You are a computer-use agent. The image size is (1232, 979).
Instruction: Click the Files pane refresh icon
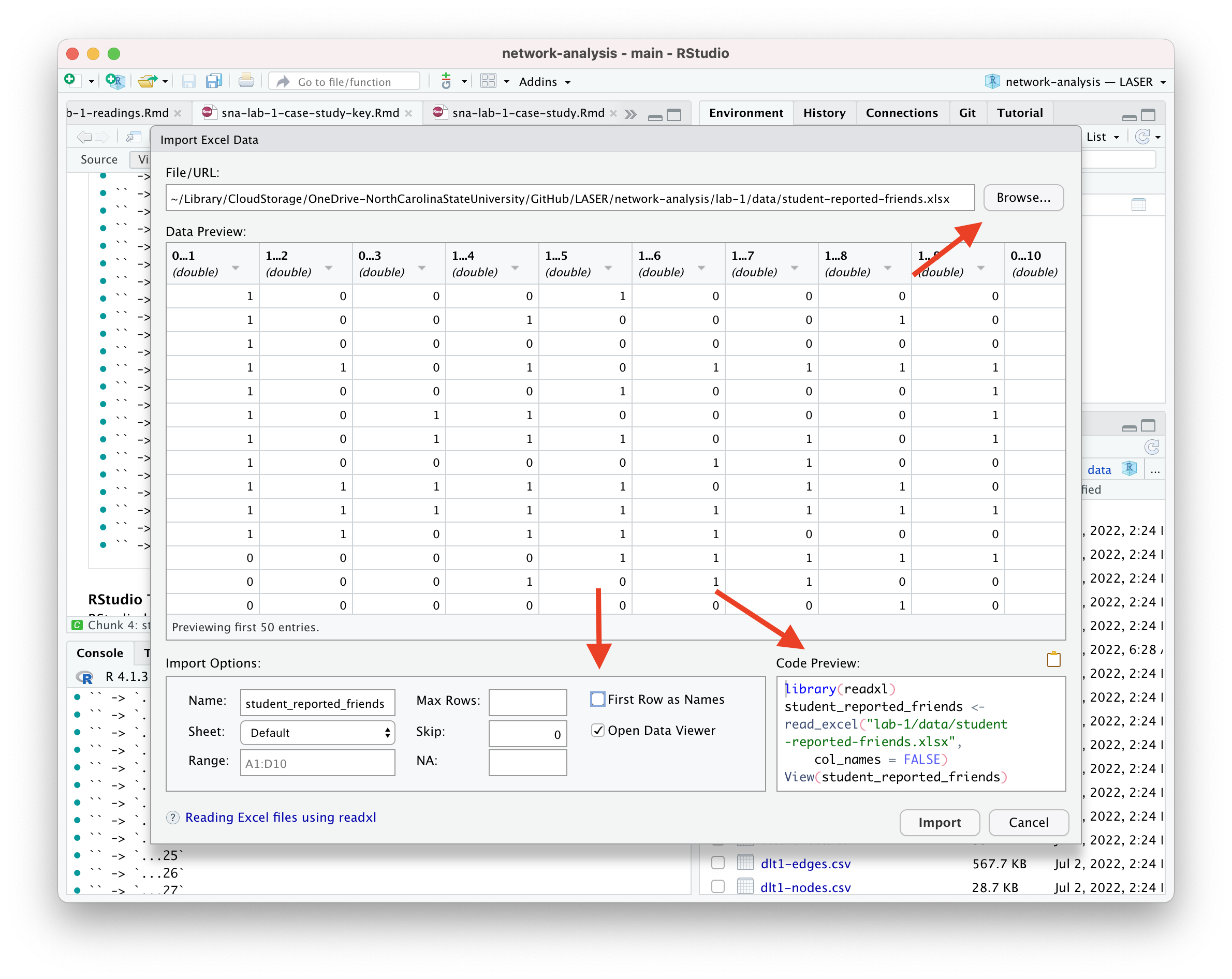tap(1151, 446)
